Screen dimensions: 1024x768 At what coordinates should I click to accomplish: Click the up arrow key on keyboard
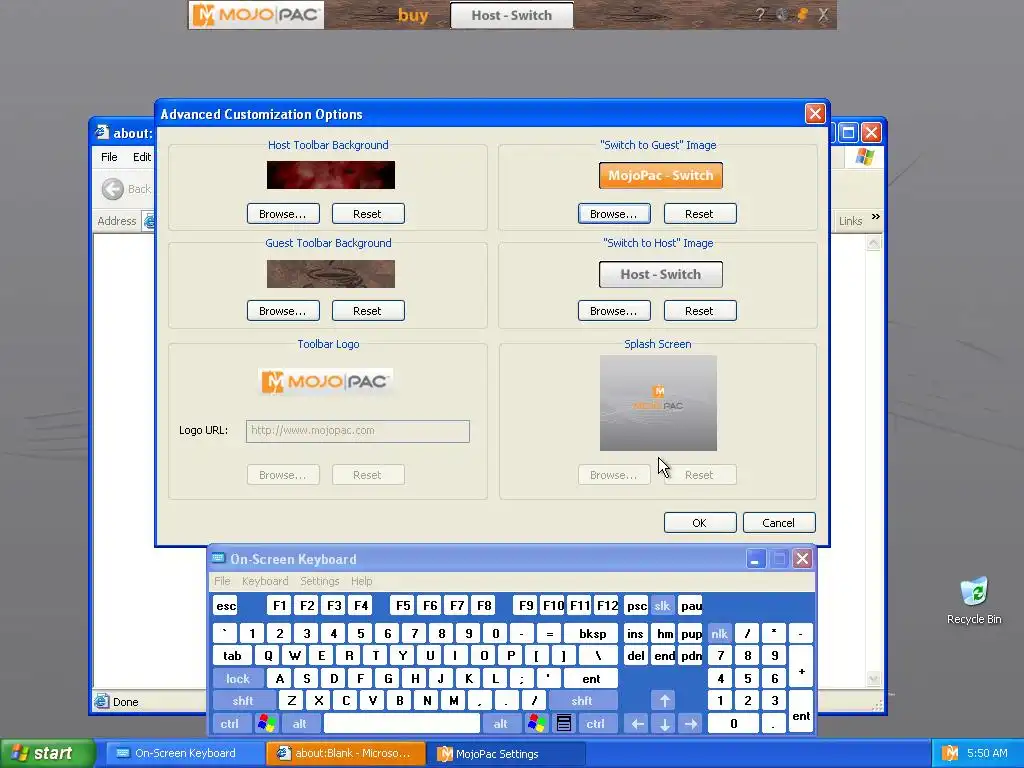664,701
